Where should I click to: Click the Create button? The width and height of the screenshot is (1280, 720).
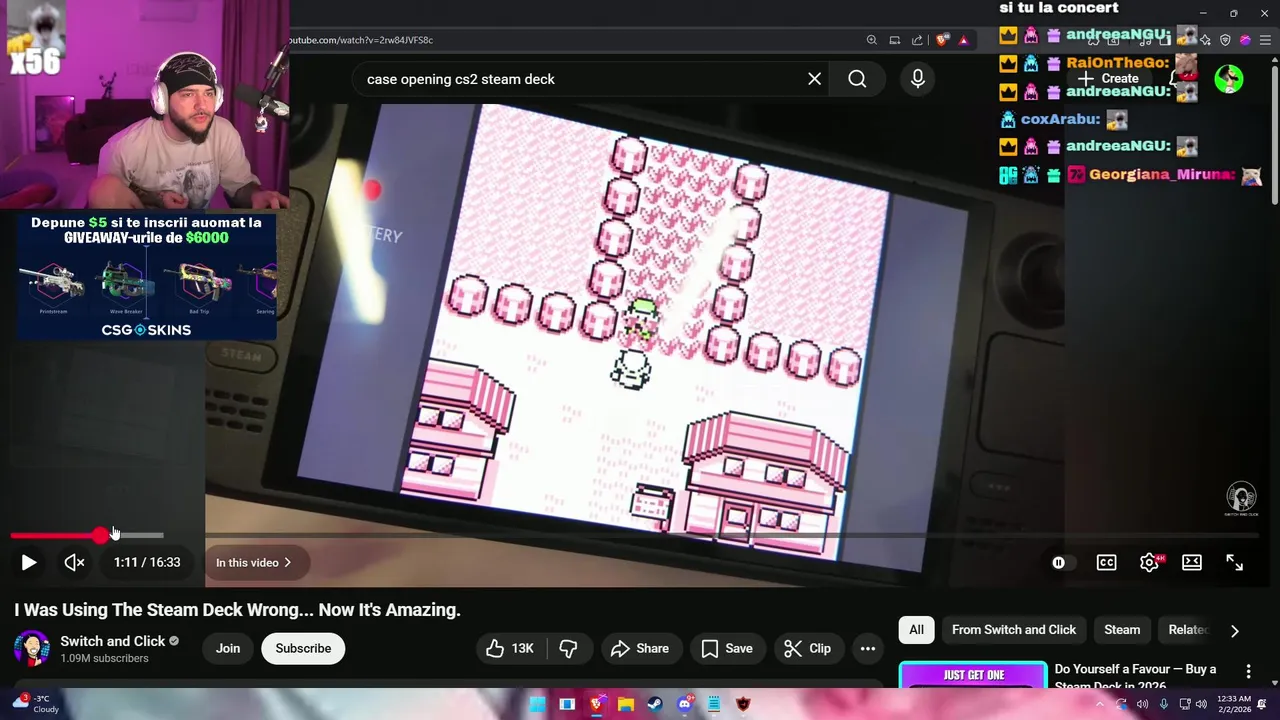tap(1109, 78)
